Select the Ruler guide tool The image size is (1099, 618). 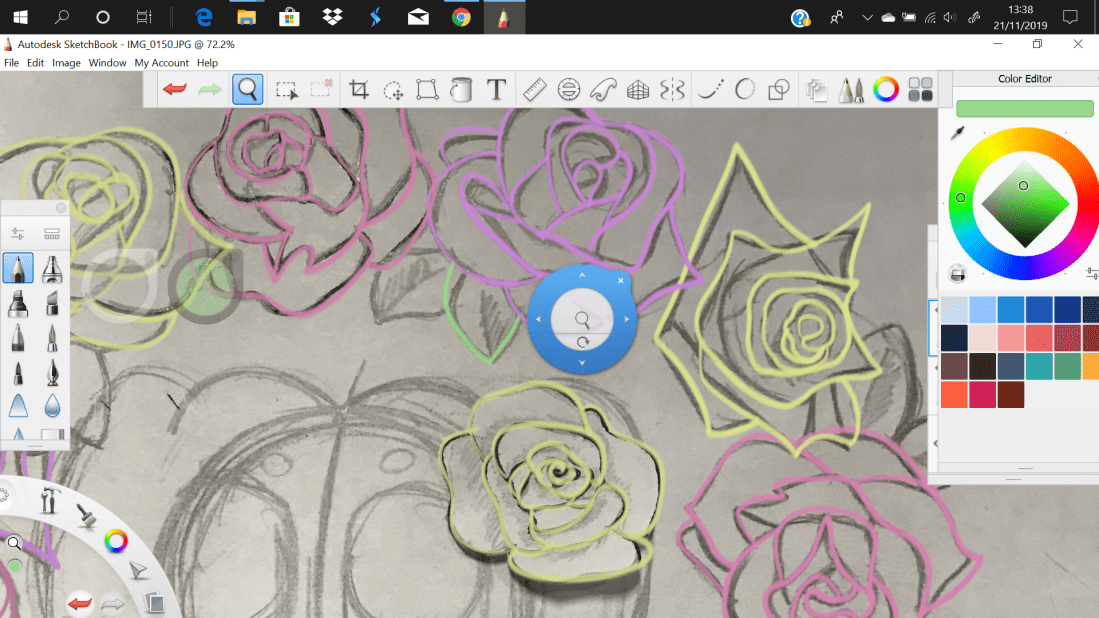tap(533, 90)
